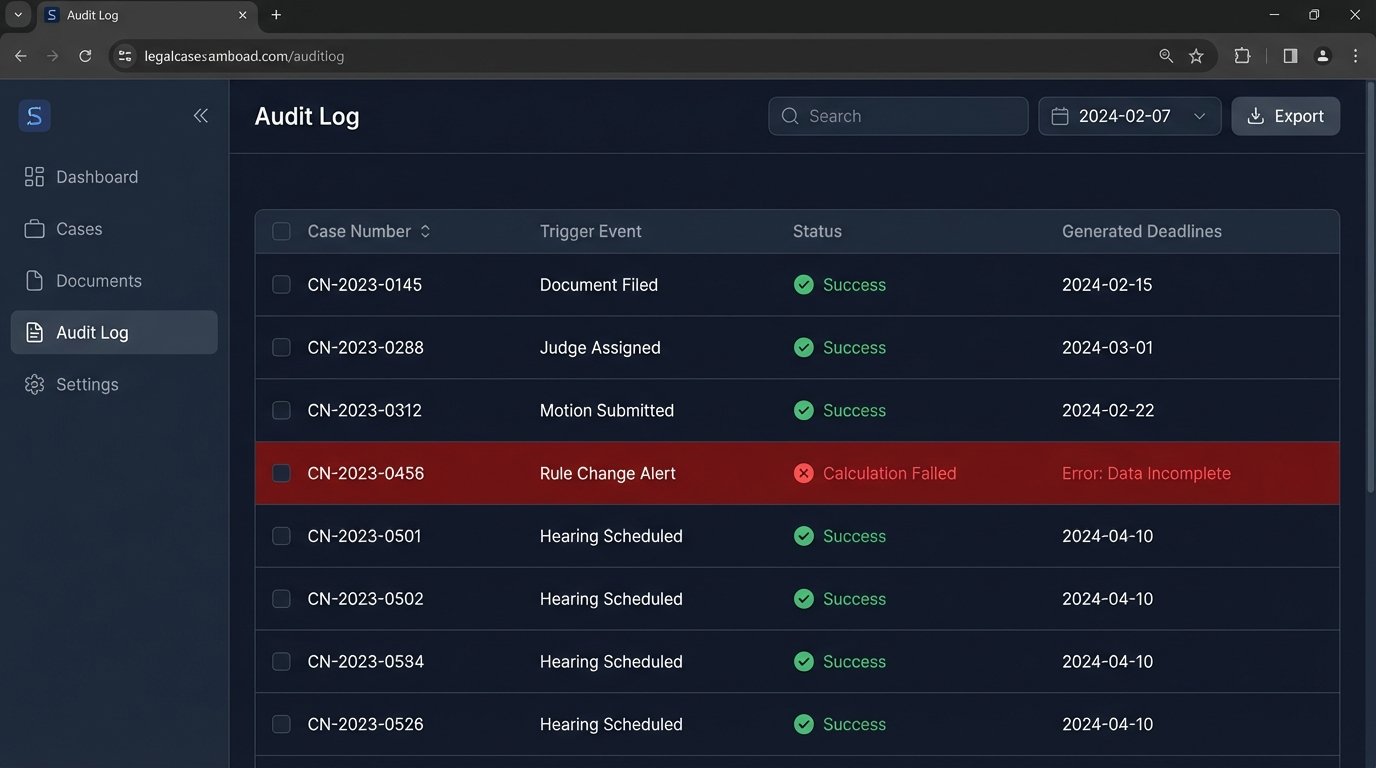Check the checkbox for case CN-2023-0456
This screenshot has width=1376, height=768.
coord(281,473)
